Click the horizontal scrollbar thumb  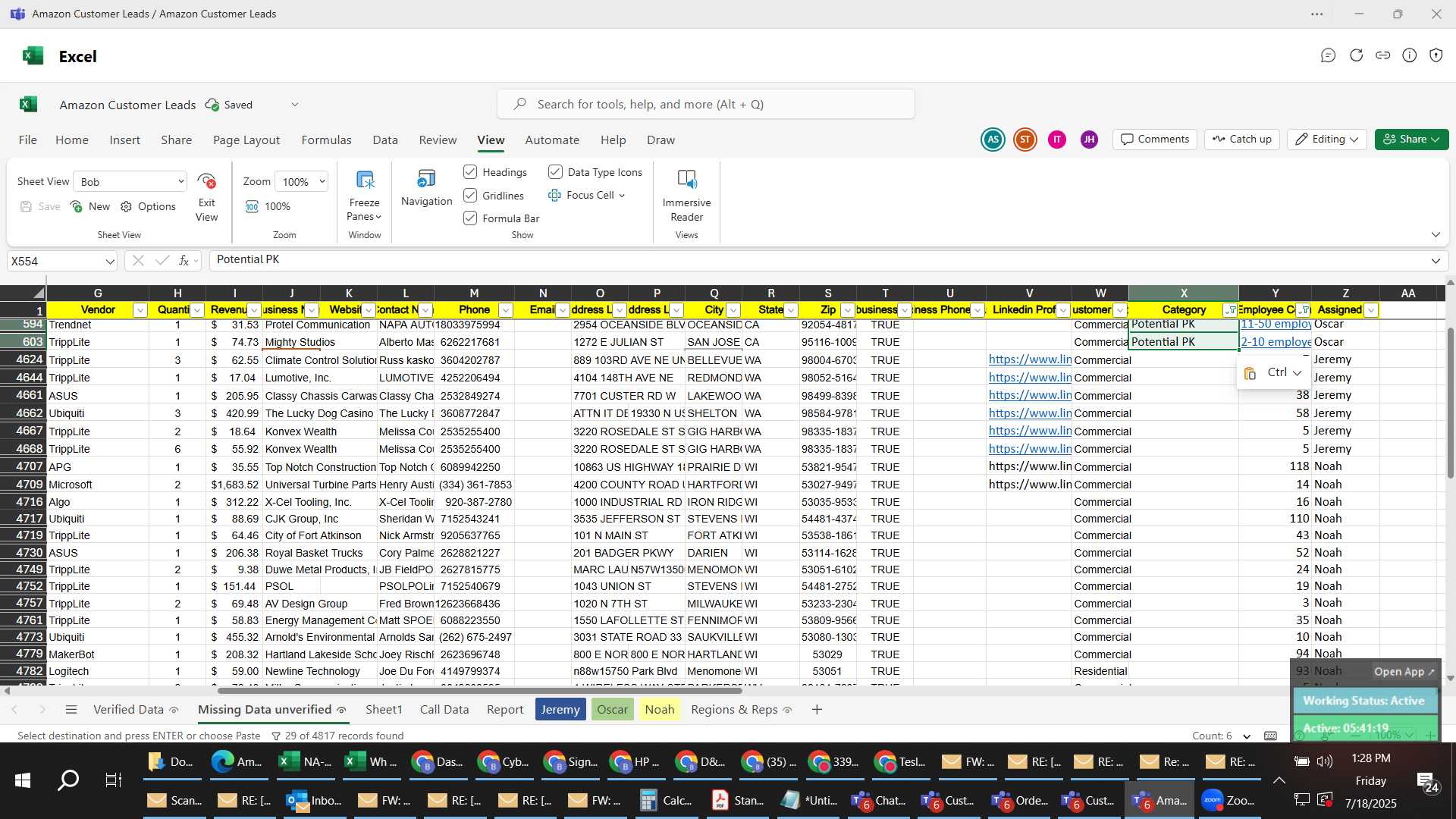(479, 691)
